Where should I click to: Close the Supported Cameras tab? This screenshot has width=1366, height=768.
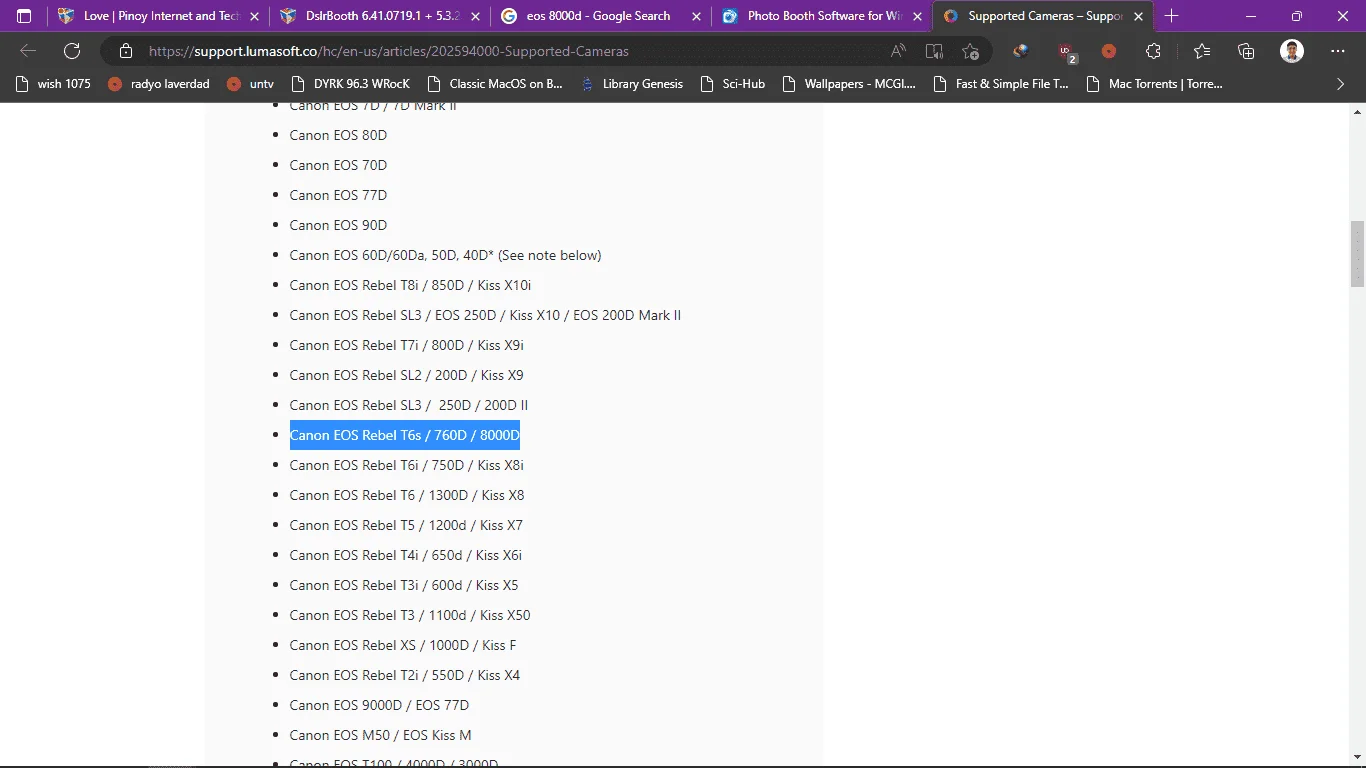(x=1139, y=16)
